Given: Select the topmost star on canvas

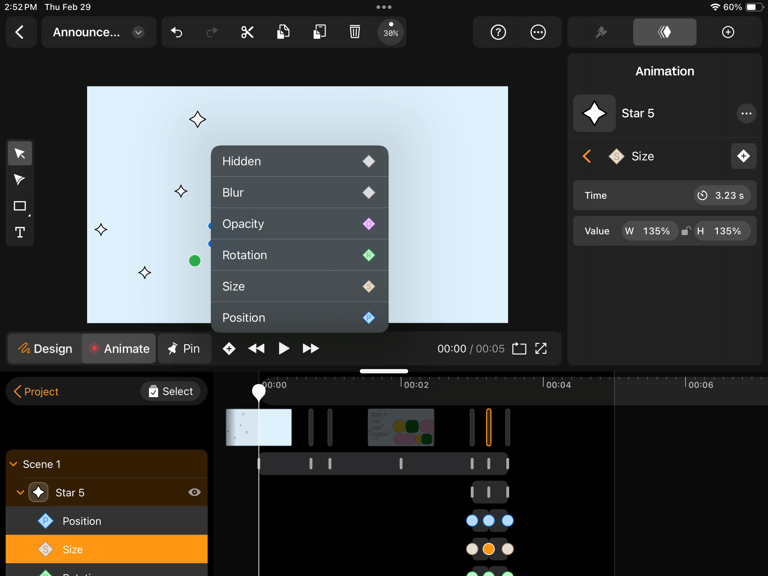Looking at the screenshot, I should click(197, 119).
